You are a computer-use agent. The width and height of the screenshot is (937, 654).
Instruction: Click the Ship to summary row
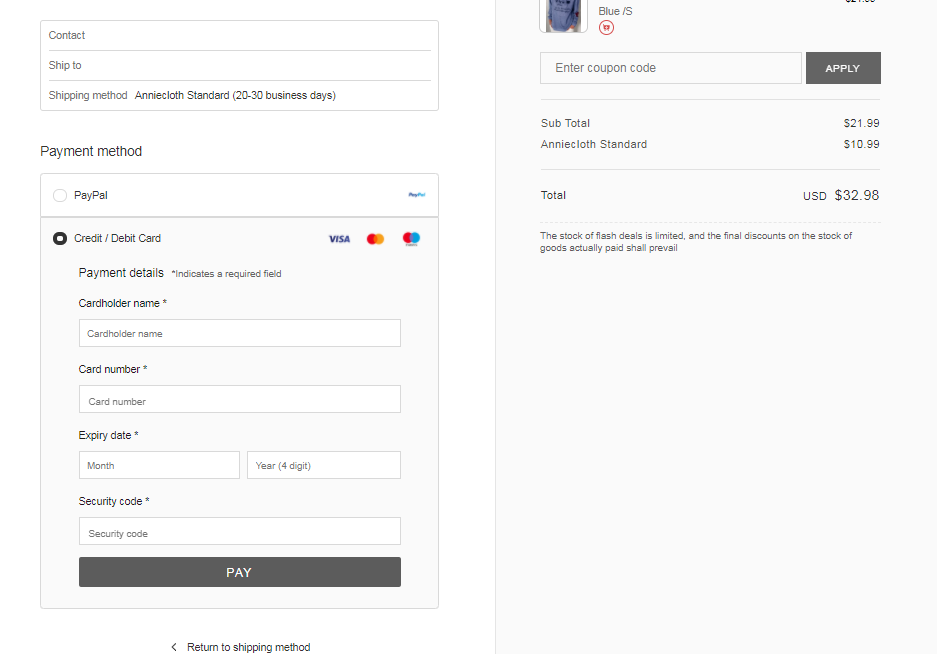[239, 65]
